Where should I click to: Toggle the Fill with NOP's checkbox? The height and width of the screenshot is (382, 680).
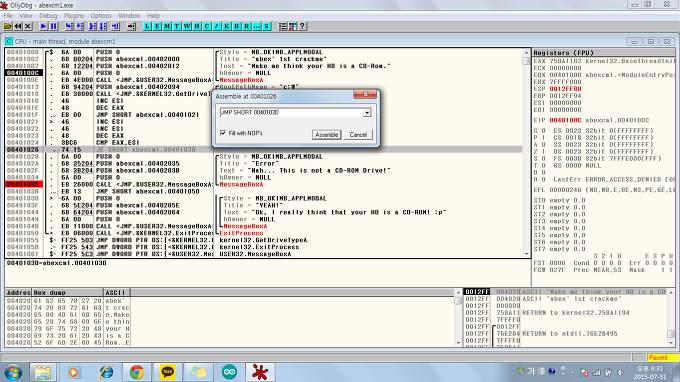[223, 133]
